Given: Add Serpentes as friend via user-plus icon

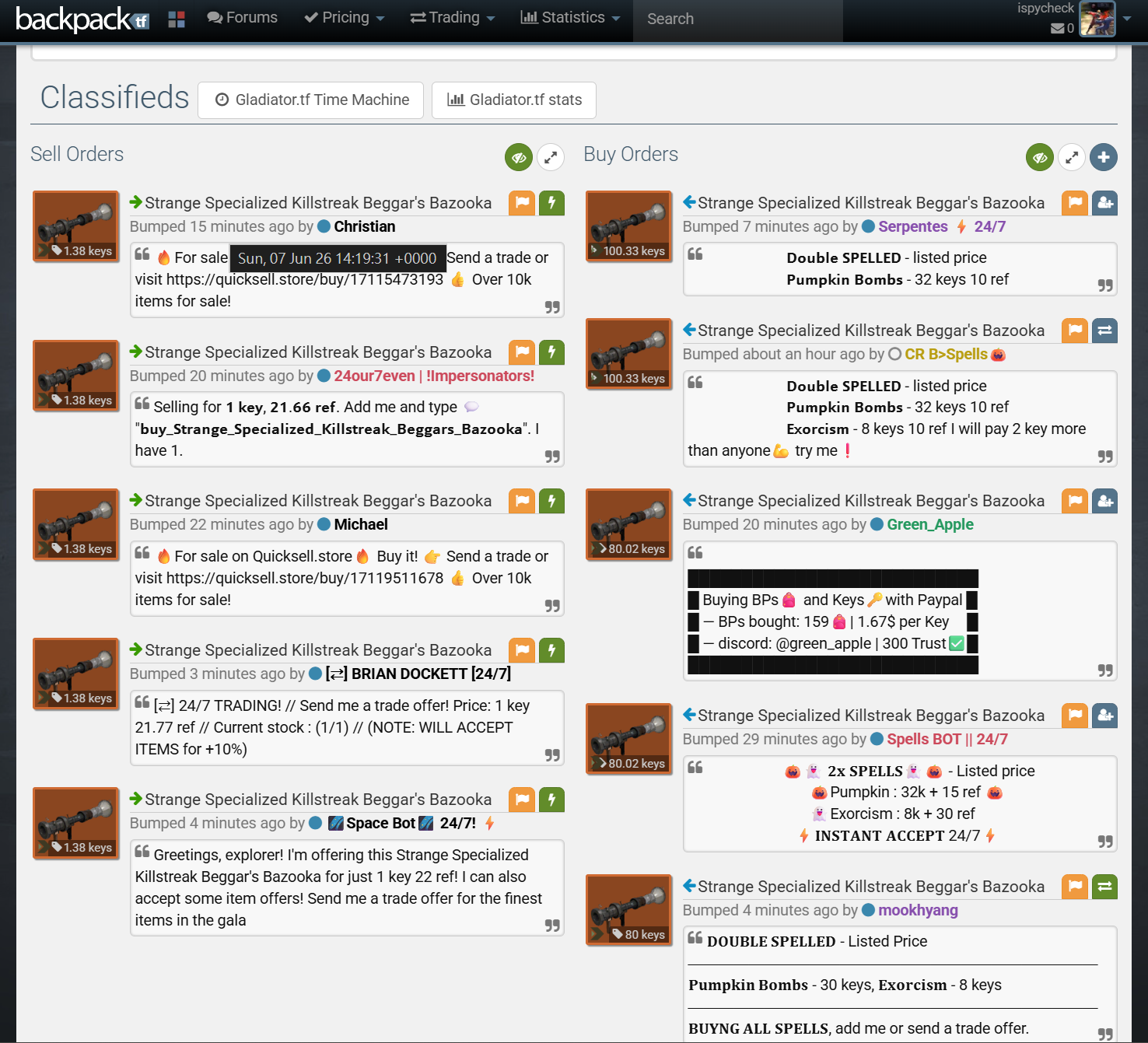Looking at the screenshot, I should (x=1104, y=203).
